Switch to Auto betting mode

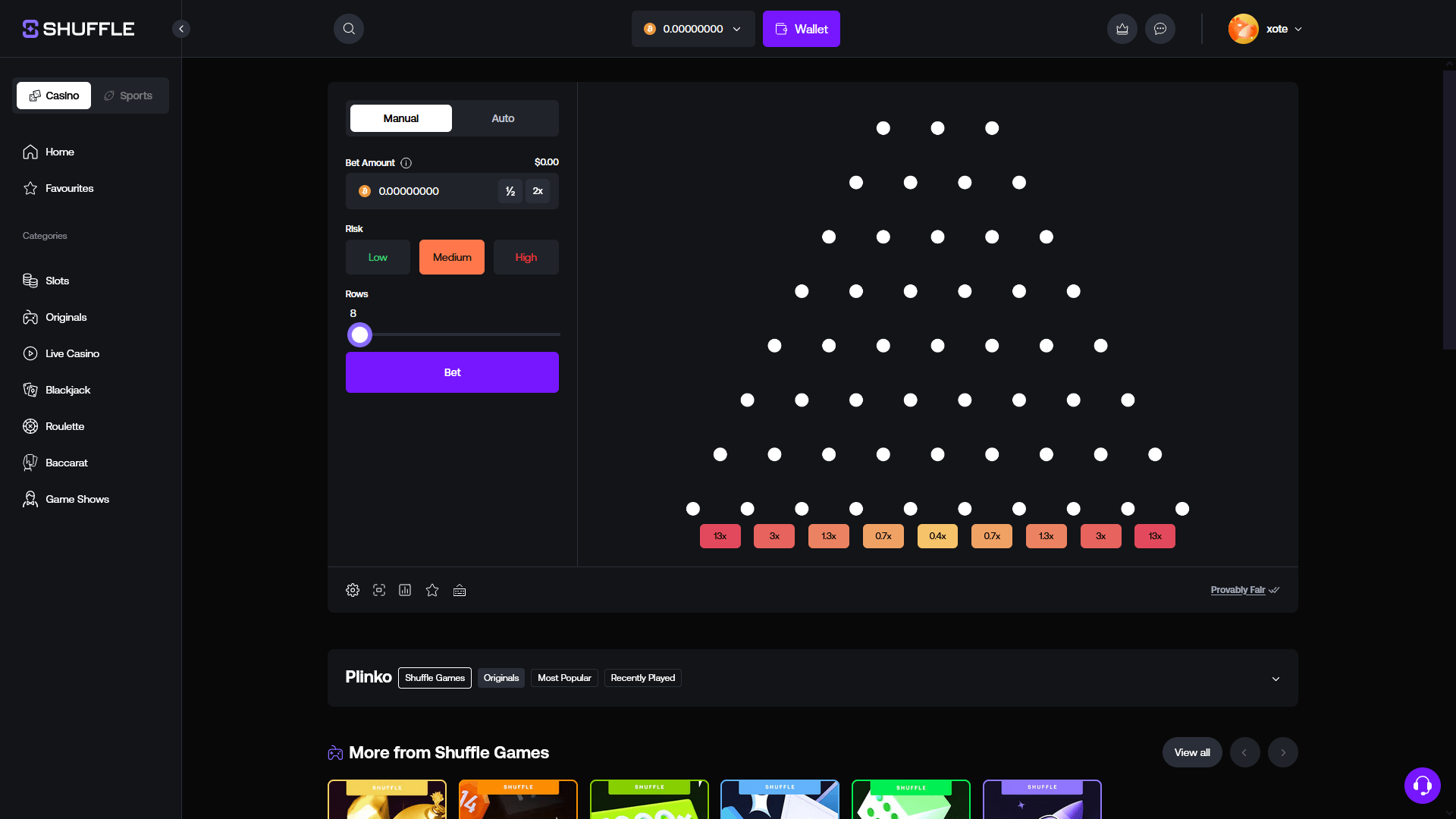click(x=503, y=118)
